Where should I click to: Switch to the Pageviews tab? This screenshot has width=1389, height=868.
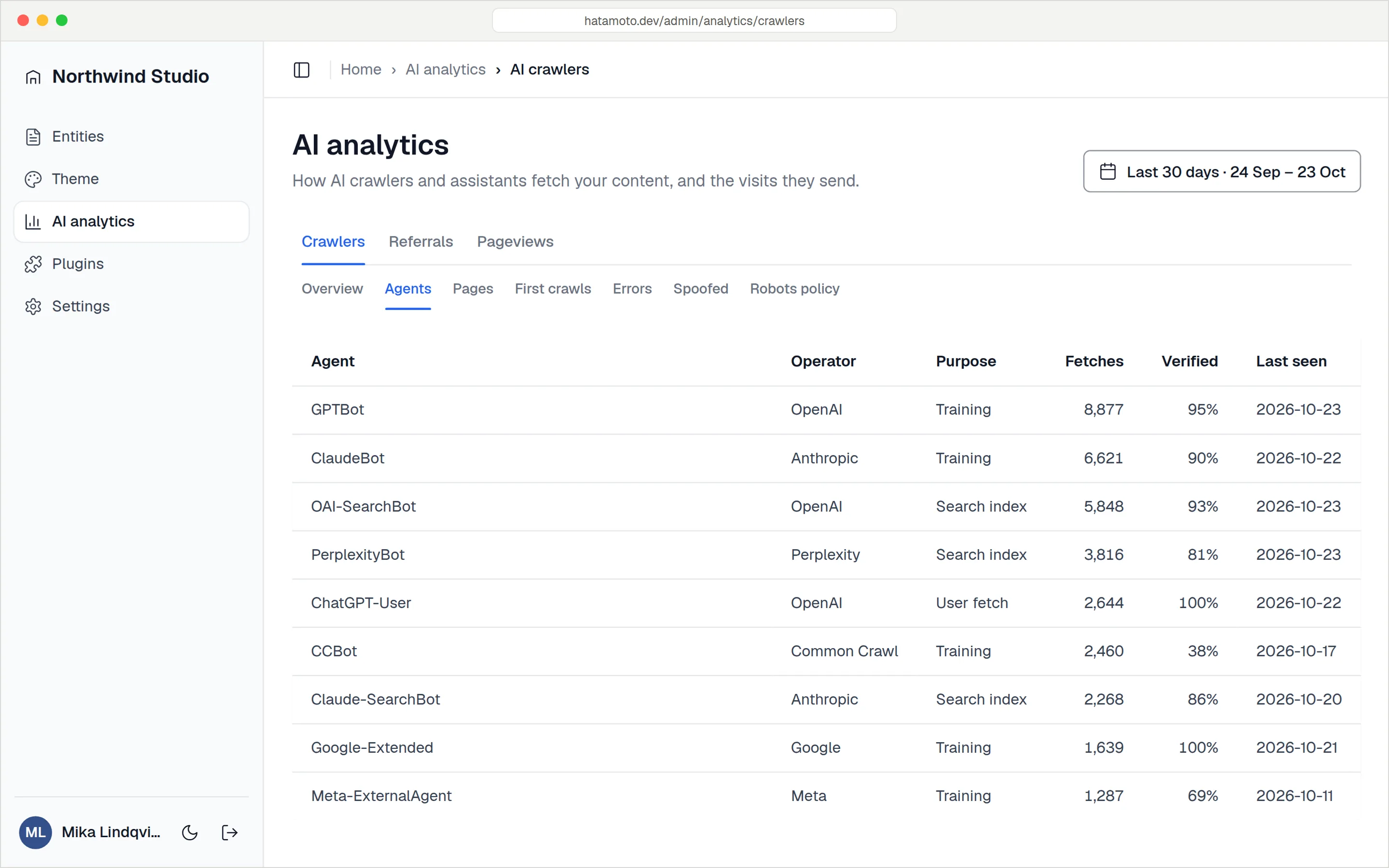point(515,242)
